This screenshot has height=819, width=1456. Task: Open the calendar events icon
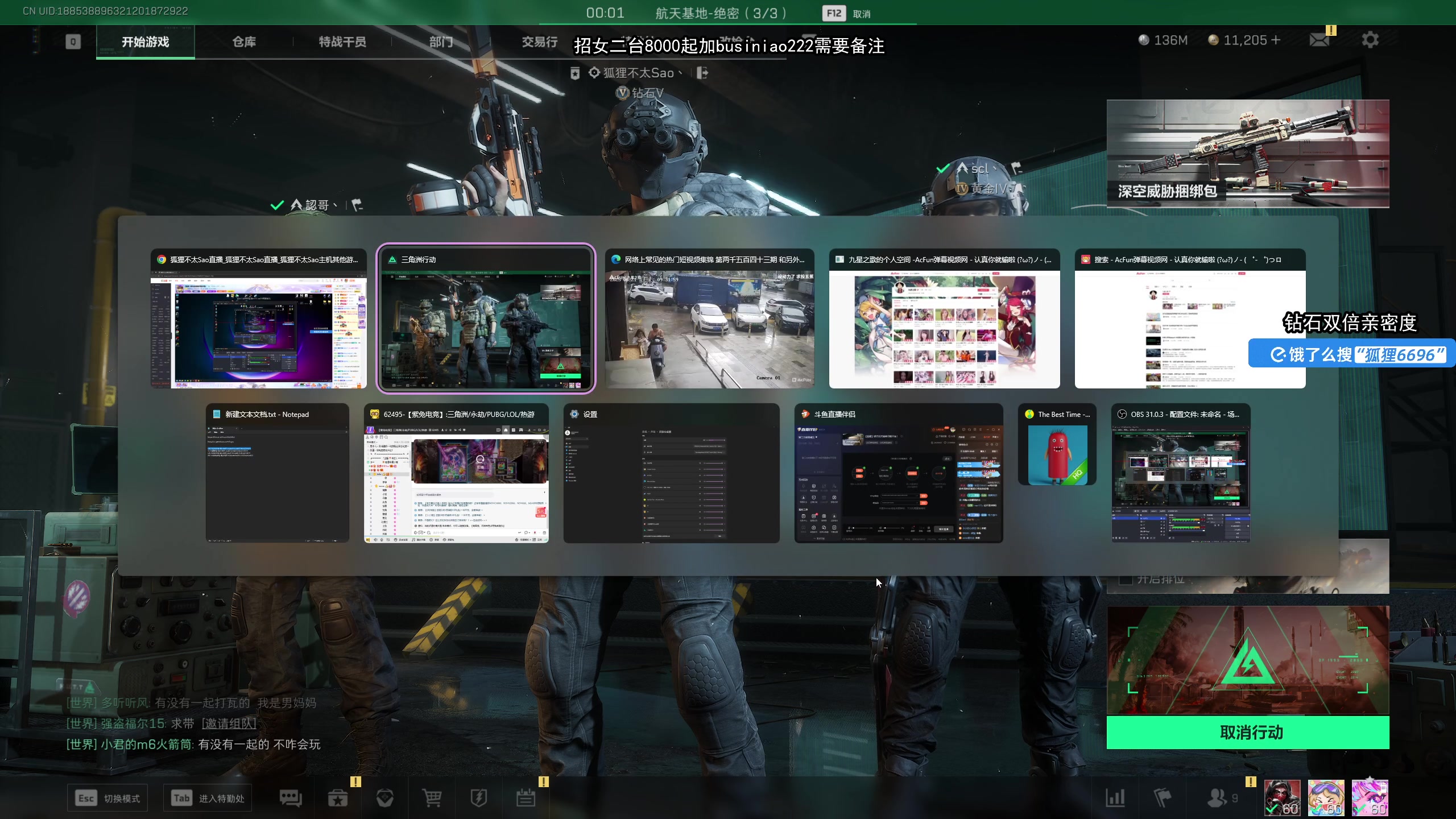(526, 798)
